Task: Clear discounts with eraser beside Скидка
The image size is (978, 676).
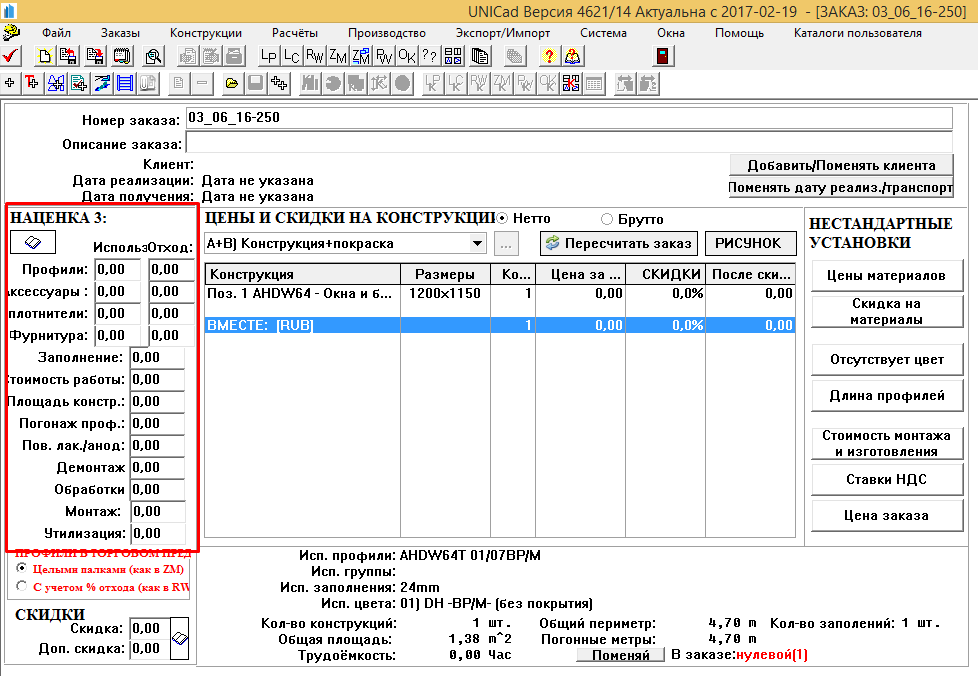Action: coord(180,638)
